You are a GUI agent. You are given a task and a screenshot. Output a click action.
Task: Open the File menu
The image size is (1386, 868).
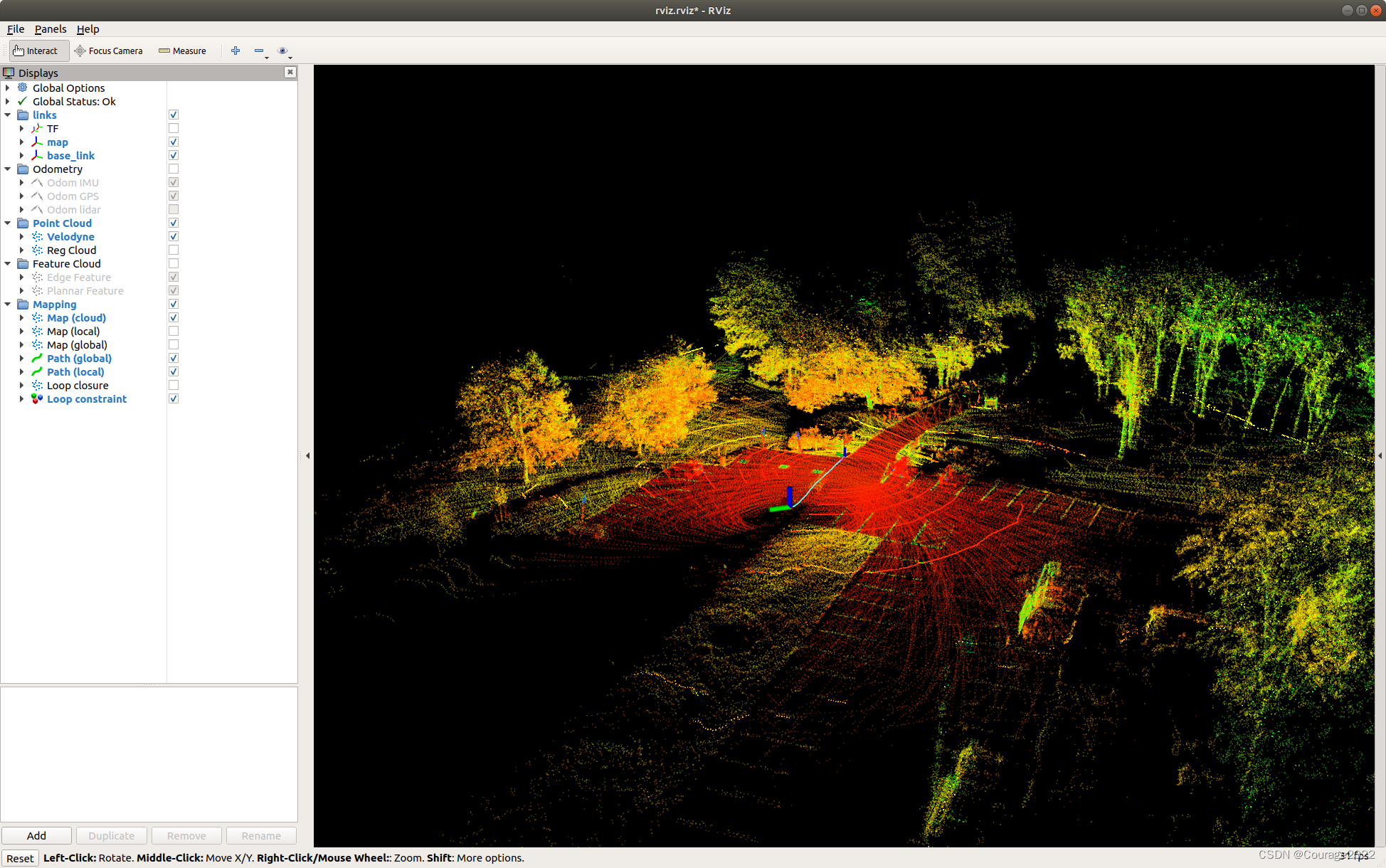15,29
